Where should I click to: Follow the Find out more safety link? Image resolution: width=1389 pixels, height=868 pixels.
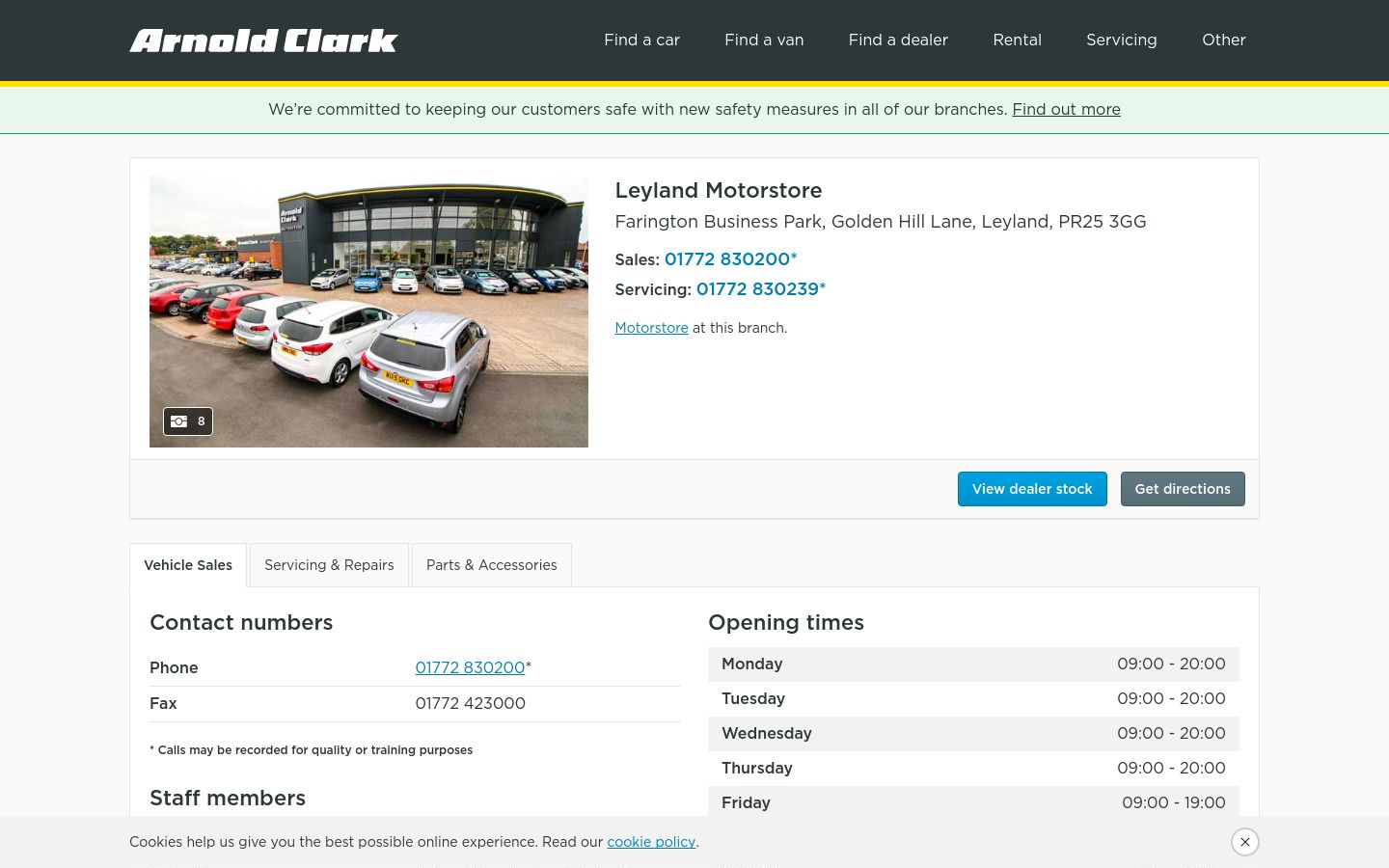[x=1066, y=109]
